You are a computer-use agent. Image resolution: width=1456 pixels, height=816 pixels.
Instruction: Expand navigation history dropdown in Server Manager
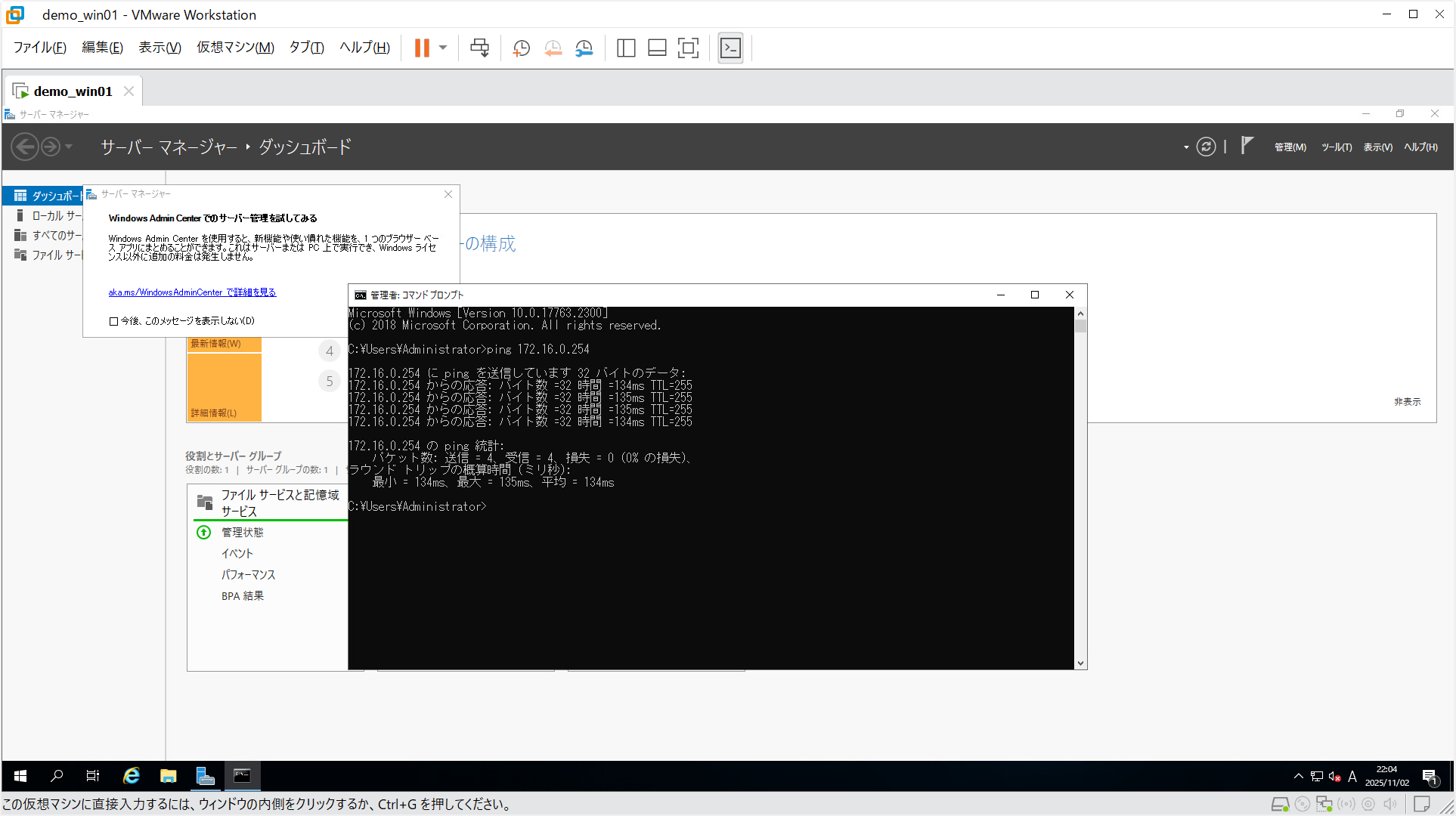click(x=69, y=147)
